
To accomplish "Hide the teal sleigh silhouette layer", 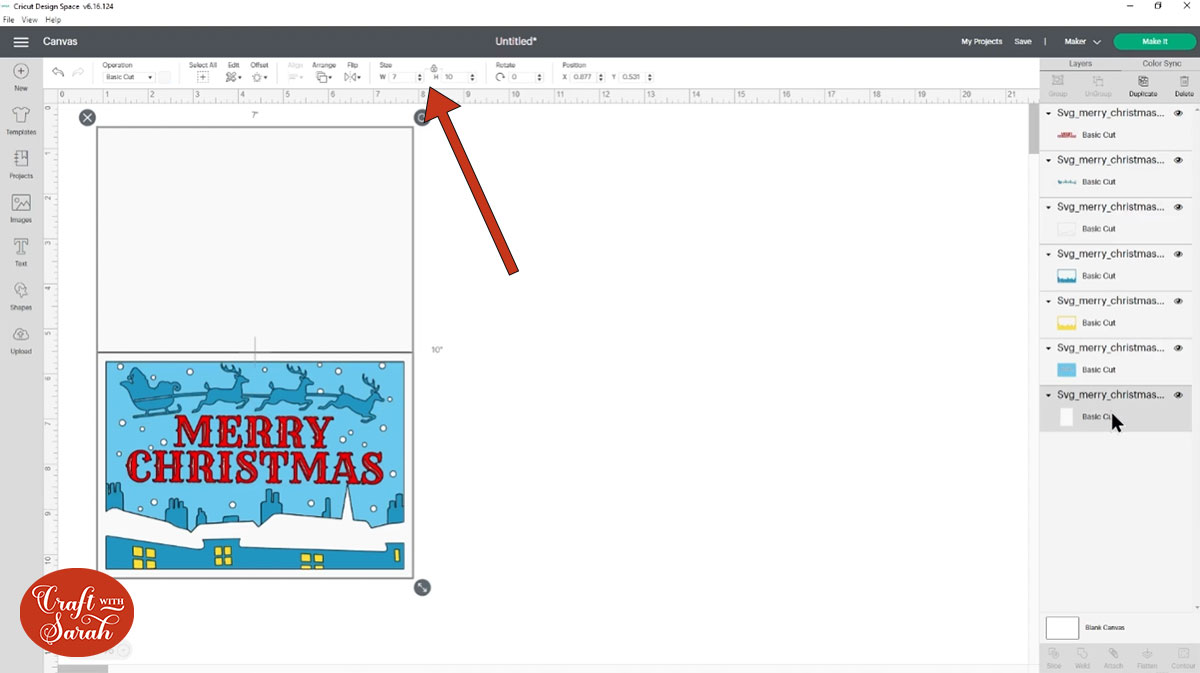I will tap(1178, 160).
